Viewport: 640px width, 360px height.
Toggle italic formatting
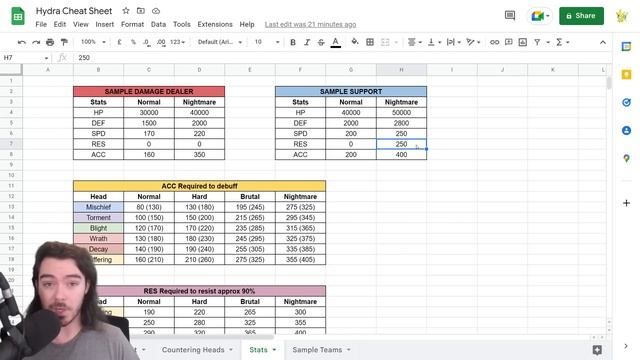[307, 42]
